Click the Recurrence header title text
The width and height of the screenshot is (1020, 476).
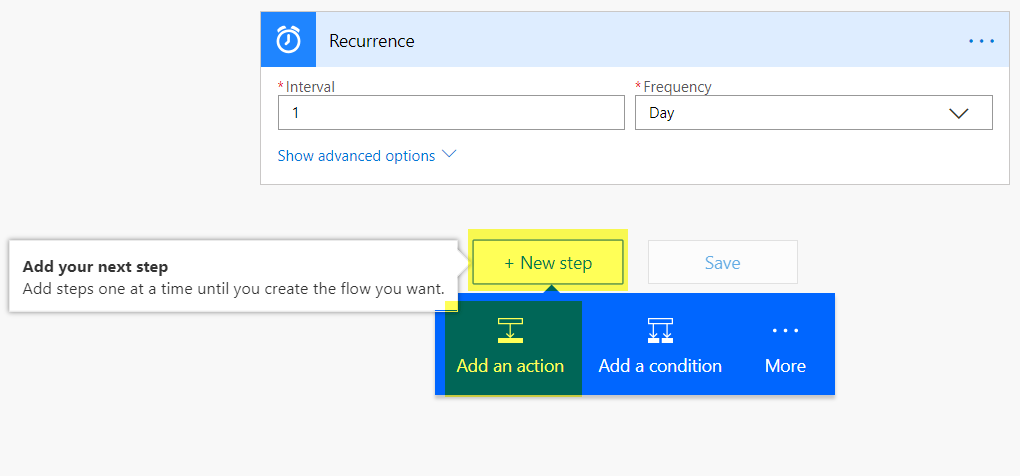[371, 41]
